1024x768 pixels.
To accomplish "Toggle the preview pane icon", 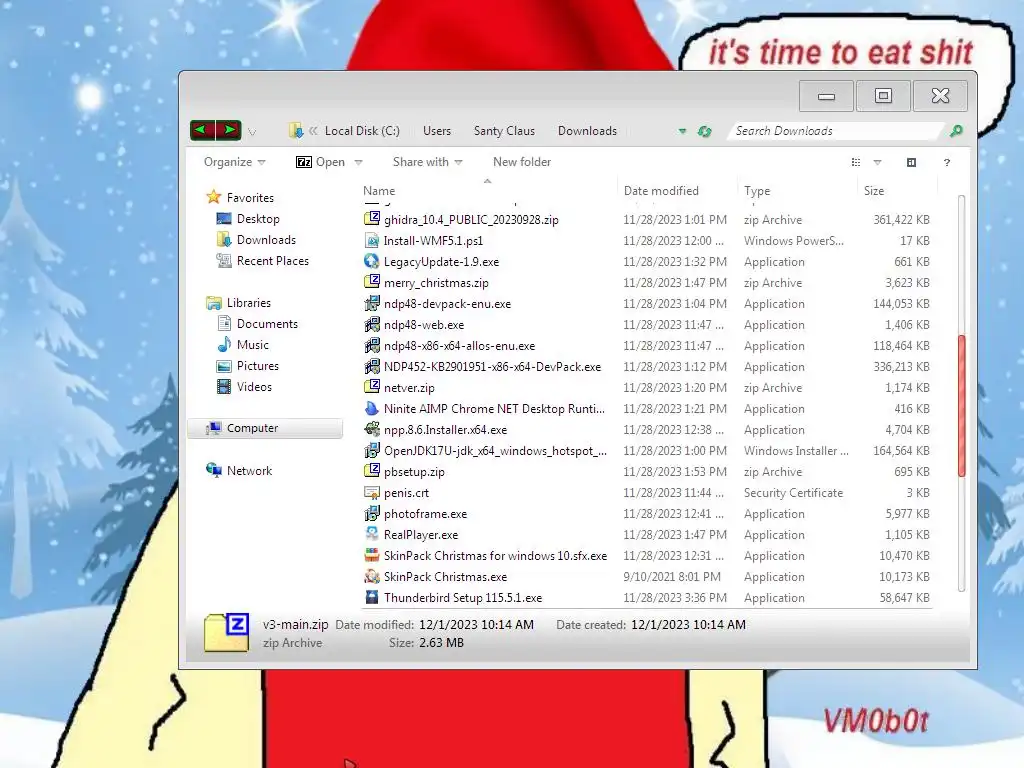I will tap(911, 163).
